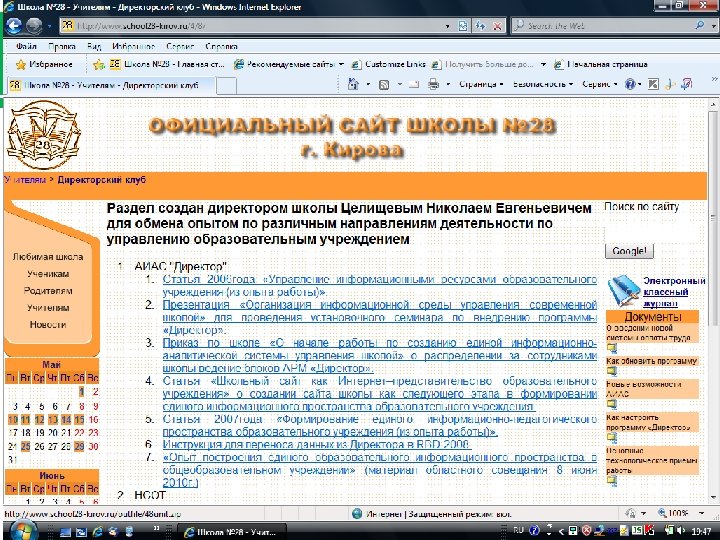This screenshot has width=720, height=540.
Task: Expand the address bar history dropdown arrow
Action: point(448,26)
